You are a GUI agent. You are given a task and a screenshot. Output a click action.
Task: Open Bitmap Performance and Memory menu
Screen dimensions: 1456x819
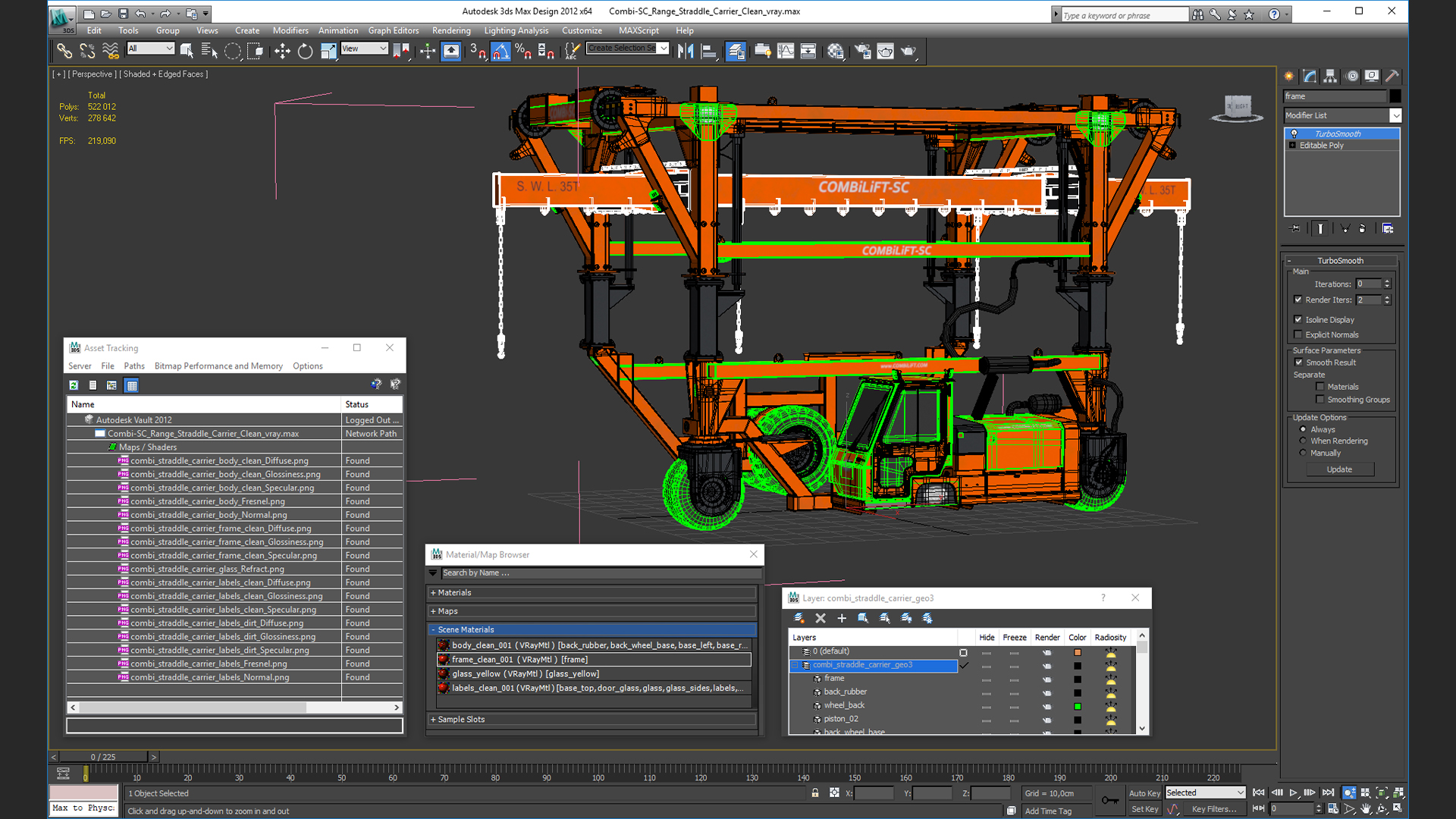tap(218, 366)
